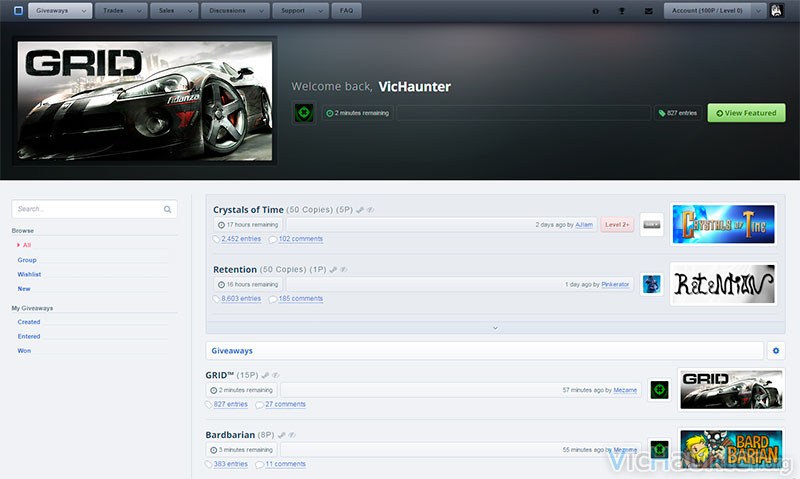Open Crystals of Time giveaway title
Screen dimensions: 800x479
point(248,210)
